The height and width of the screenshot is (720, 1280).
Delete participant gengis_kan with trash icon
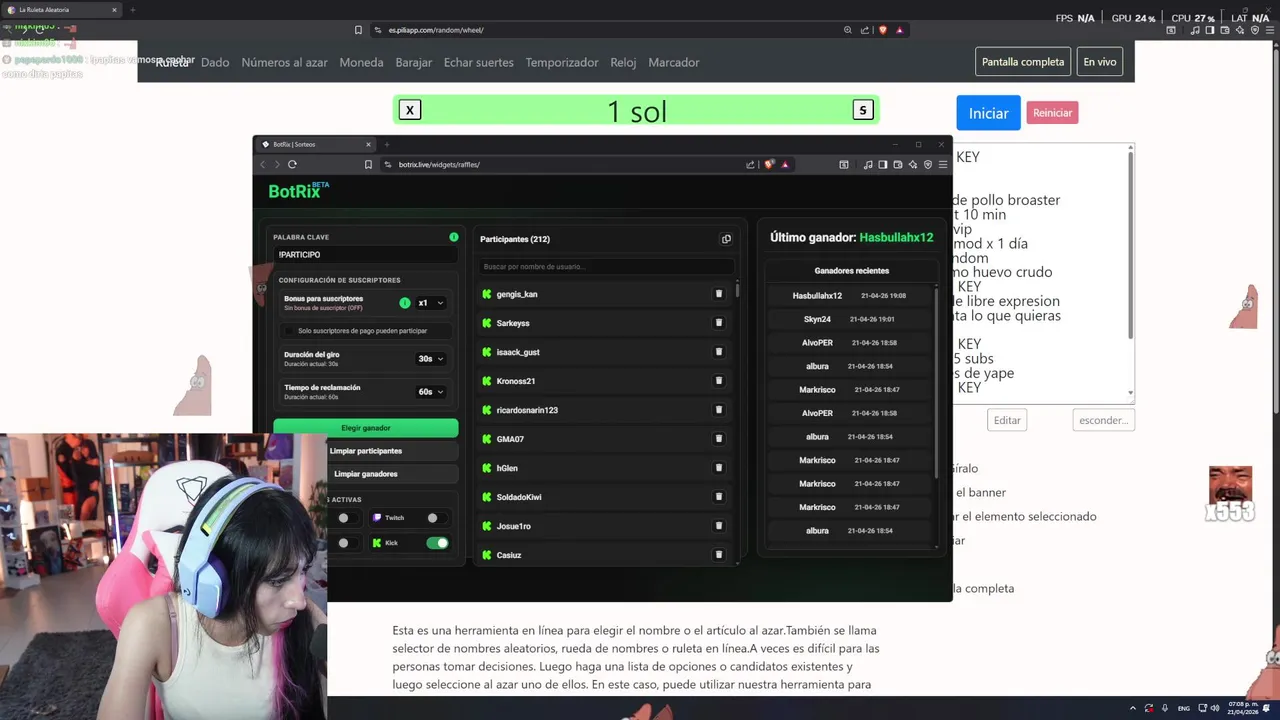coord(718,294)
